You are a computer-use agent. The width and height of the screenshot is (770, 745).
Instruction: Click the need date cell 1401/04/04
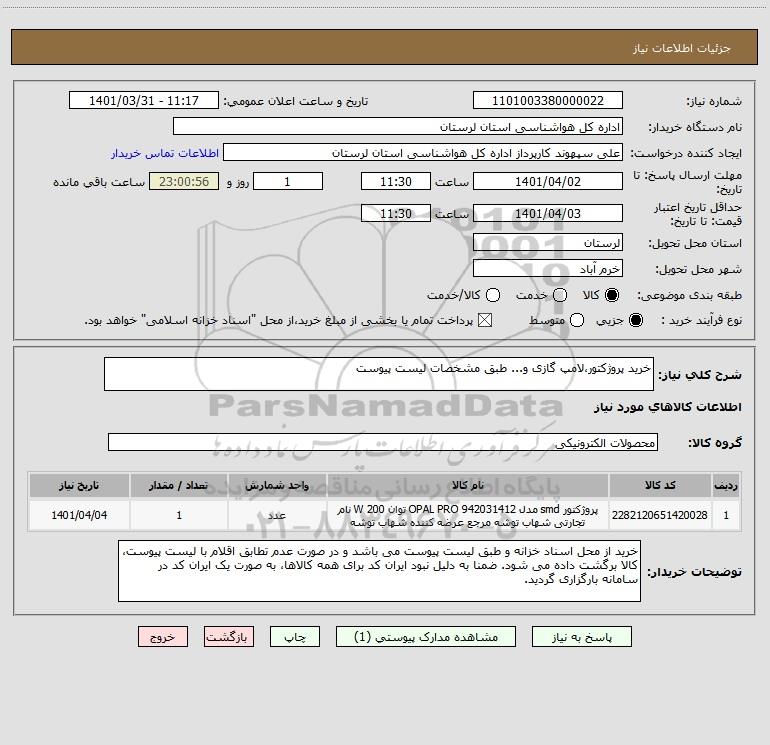pos(79,515)
